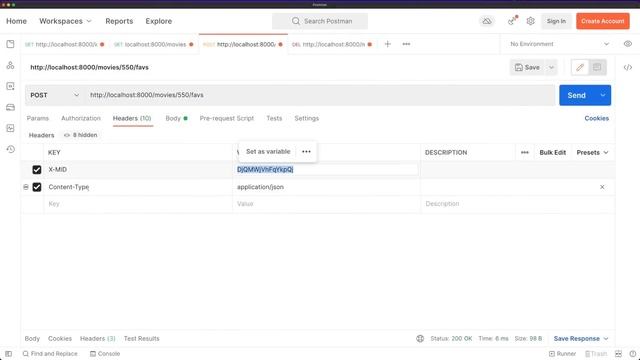
Task: Open the No Environment selector
Action: coord(559,44)
